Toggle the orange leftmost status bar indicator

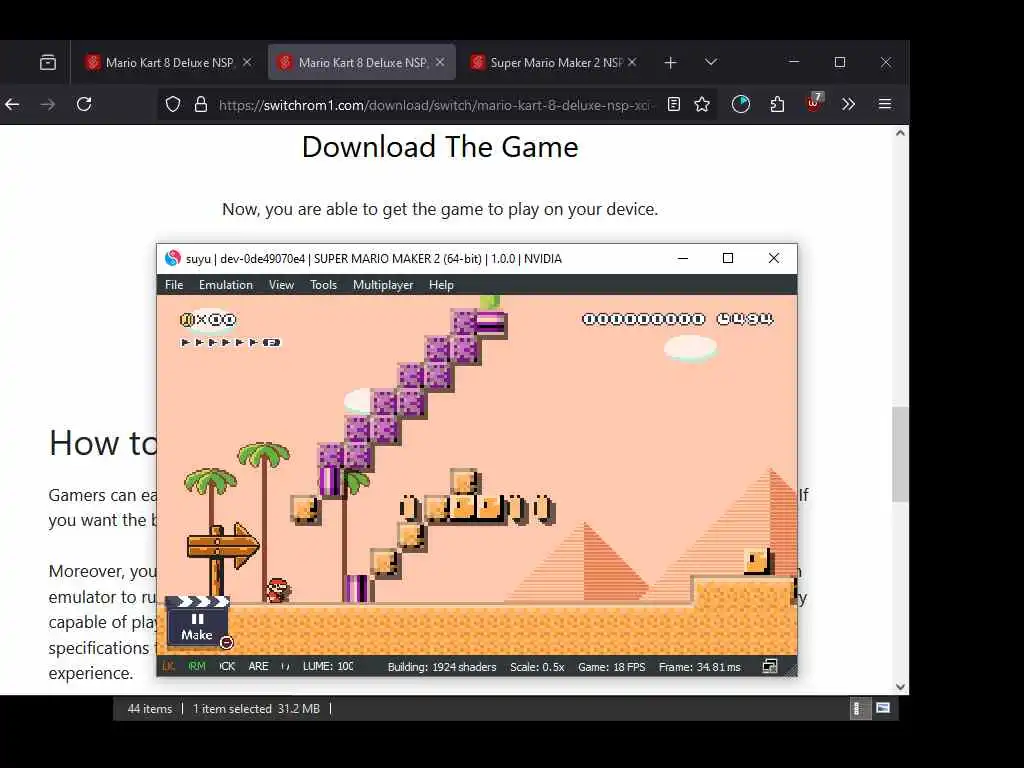(x=168, y=666)
